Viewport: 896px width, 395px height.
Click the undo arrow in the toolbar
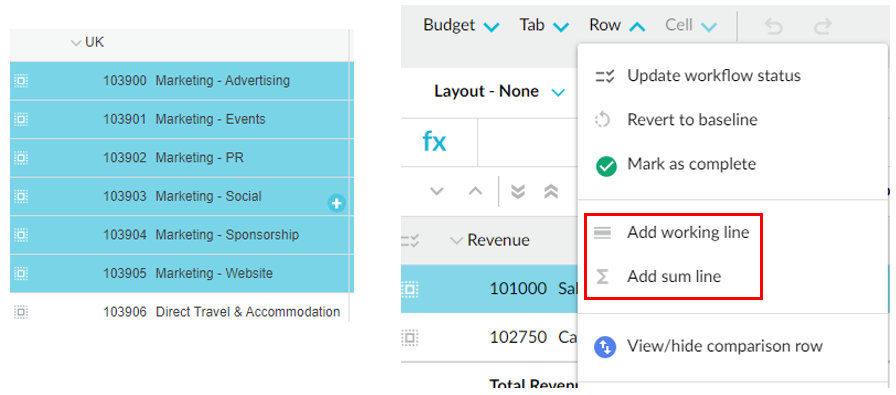pos(774,27)
